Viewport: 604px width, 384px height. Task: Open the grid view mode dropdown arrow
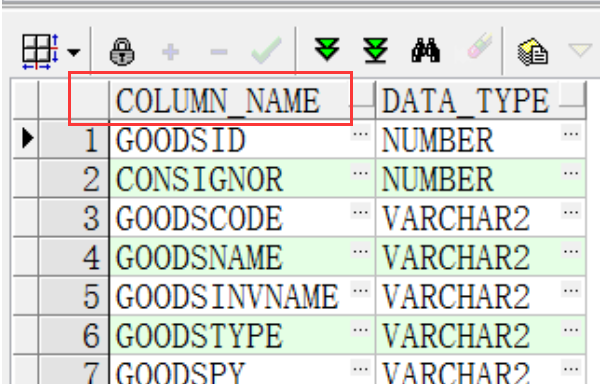74,52
